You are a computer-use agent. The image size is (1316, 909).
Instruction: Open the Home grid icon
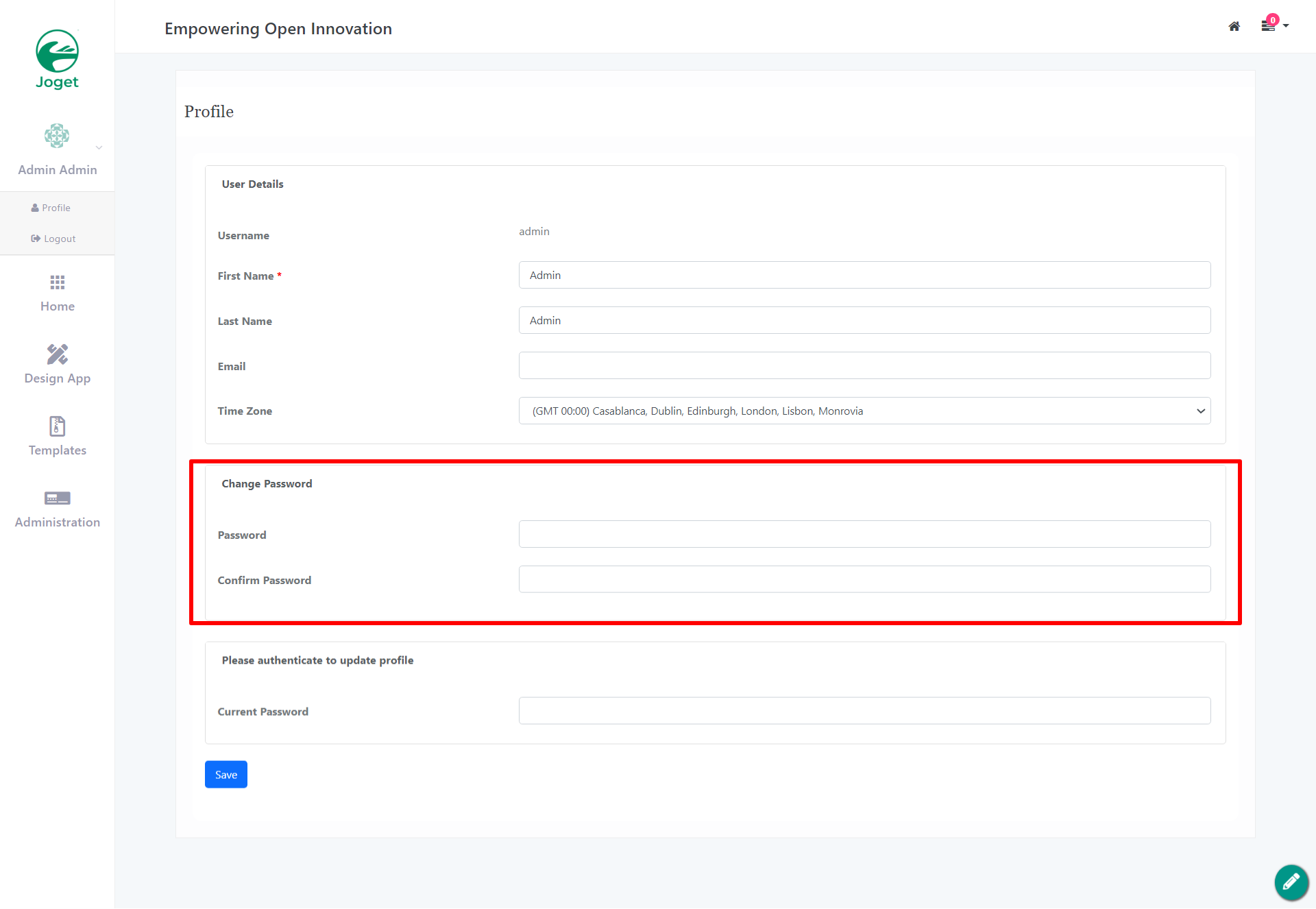coord(57,282)
